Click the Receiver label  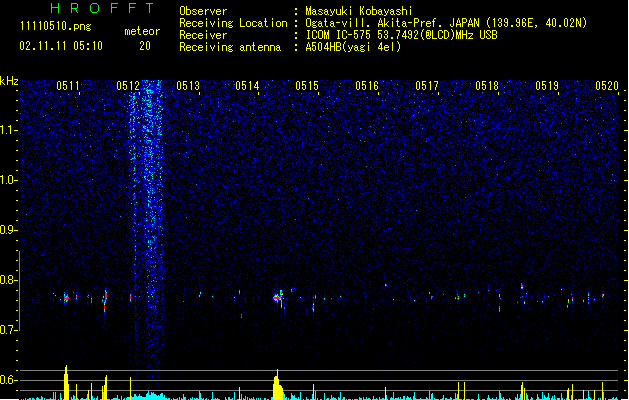(x=203, y=35)
